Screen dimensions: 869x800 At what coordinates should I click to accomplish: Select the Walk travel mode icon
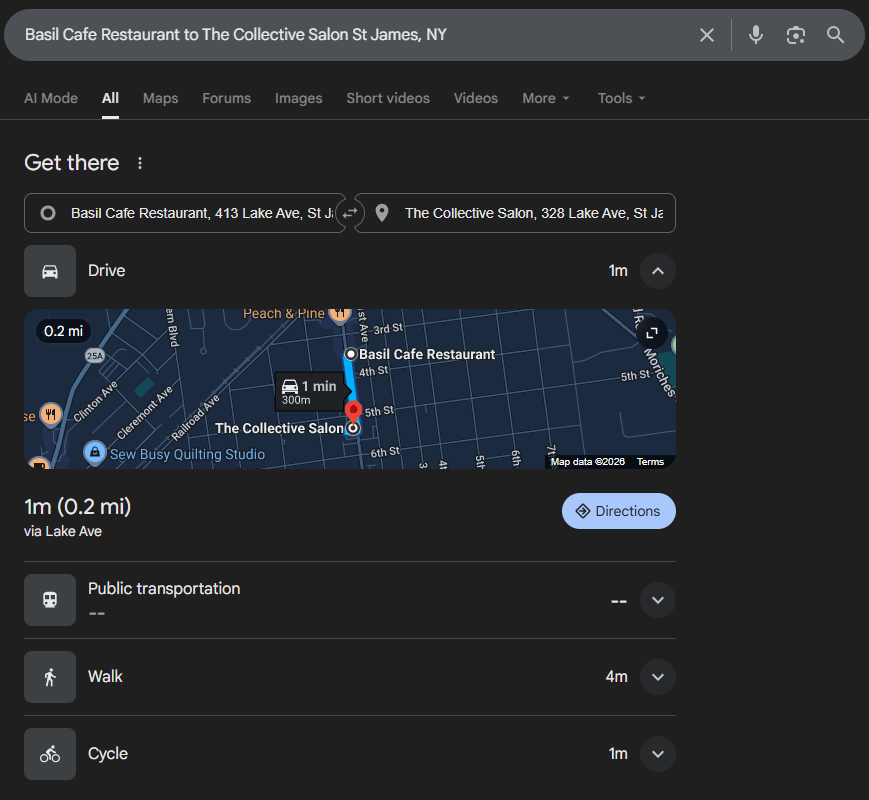50,677
